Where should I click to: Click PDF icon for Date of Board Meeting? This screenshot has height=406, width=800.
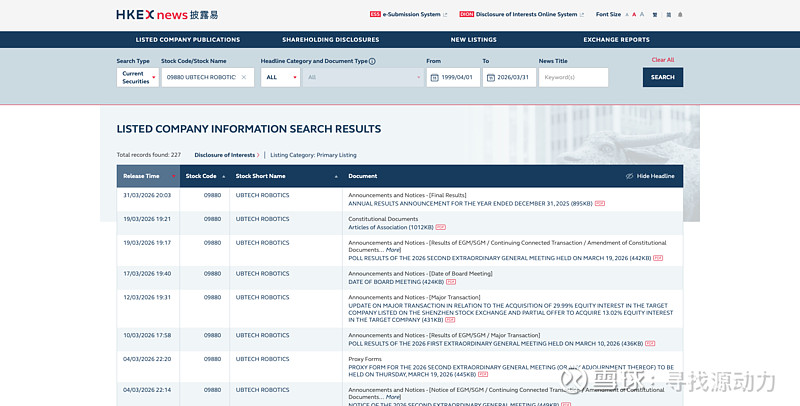pos(451,282)
